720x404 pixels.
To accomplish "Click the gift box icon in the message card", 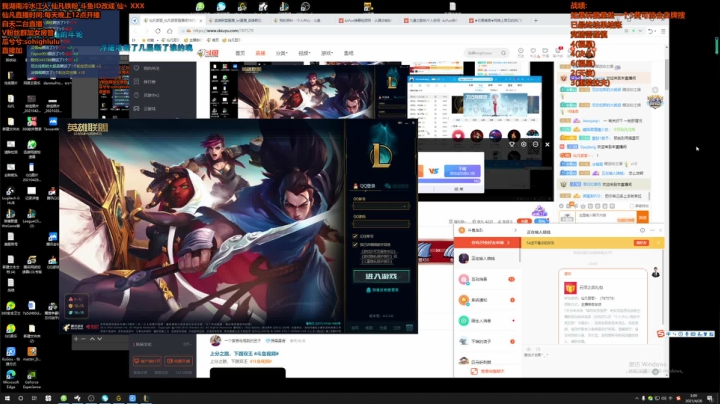I will 570,288.
